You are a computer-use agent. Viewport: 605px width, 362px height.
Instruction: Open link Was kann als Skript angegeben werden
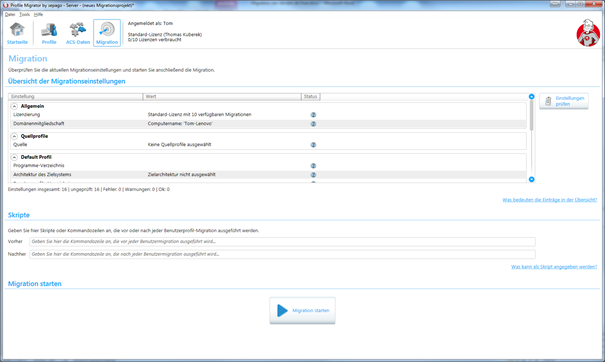click(554, 267)
